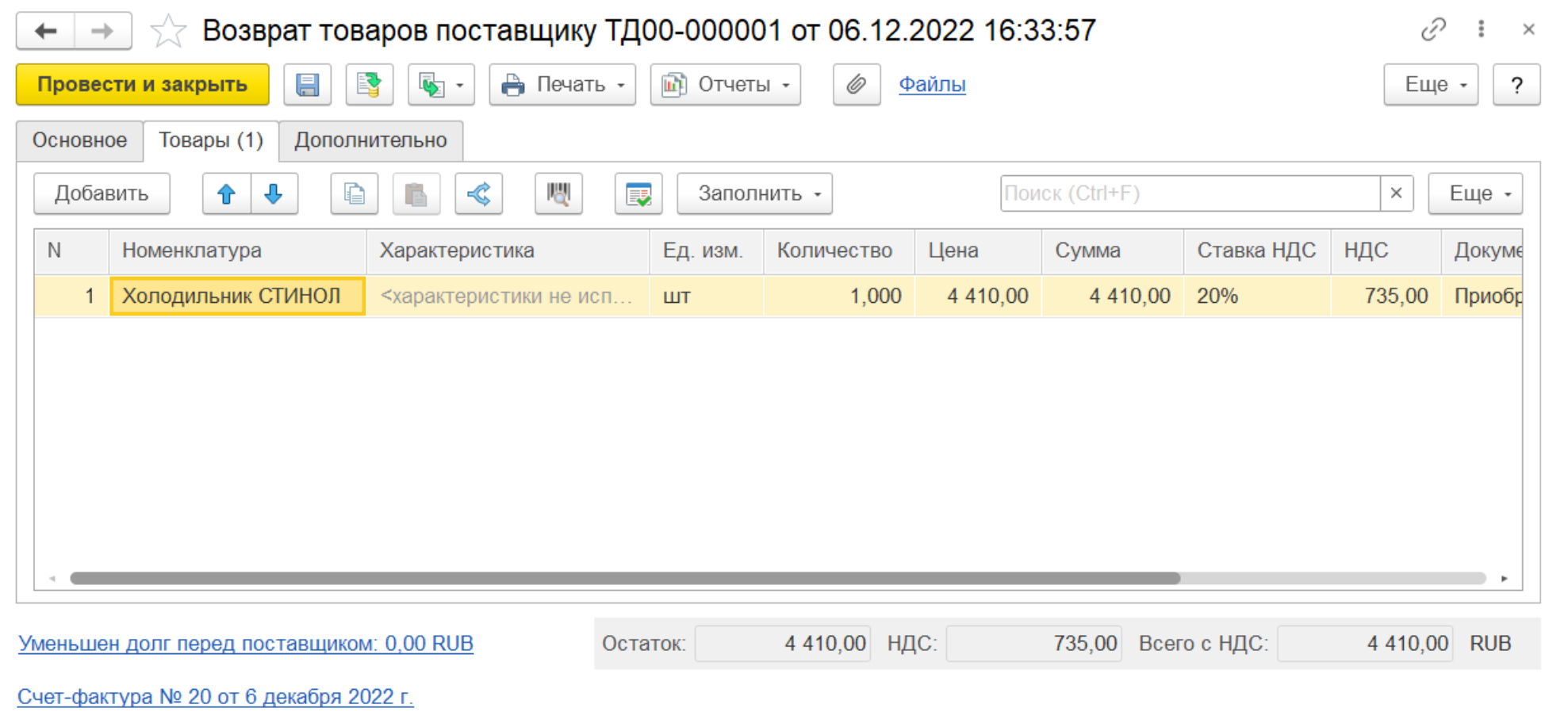Click the split row icon

(x=478, y=194)
